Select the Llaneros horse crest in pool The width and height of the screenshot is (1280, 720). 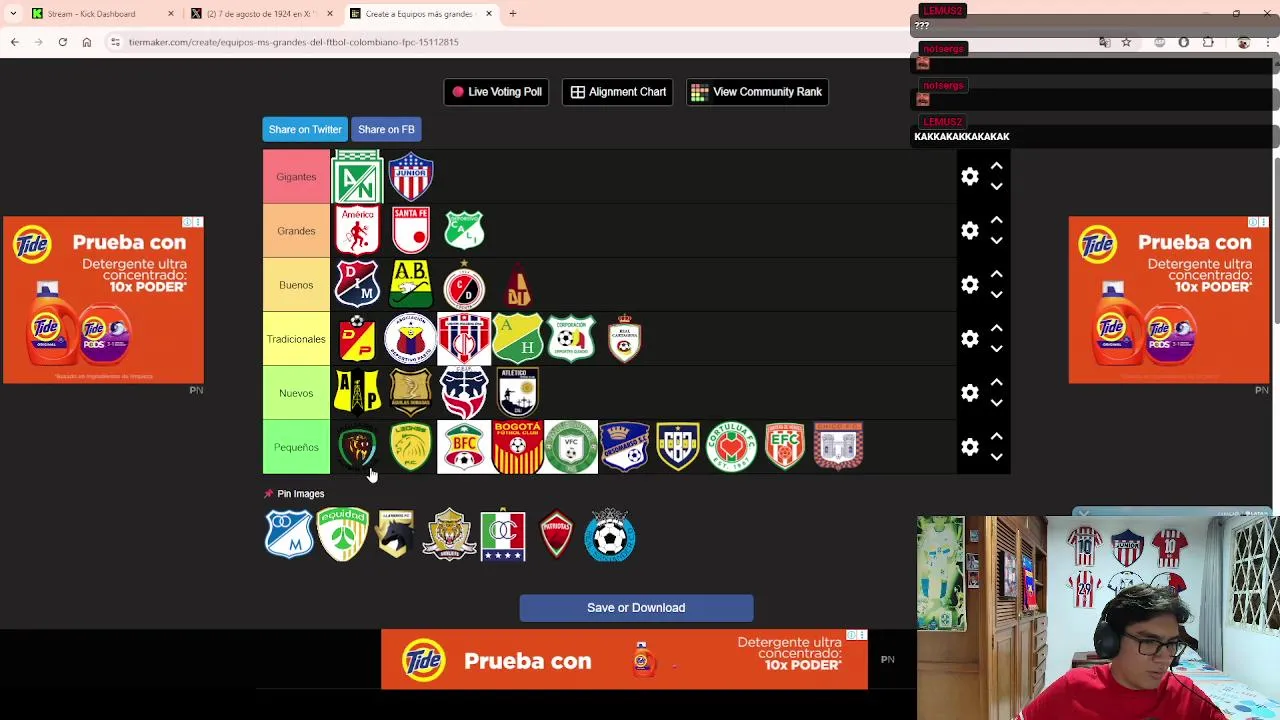[396, 534]
